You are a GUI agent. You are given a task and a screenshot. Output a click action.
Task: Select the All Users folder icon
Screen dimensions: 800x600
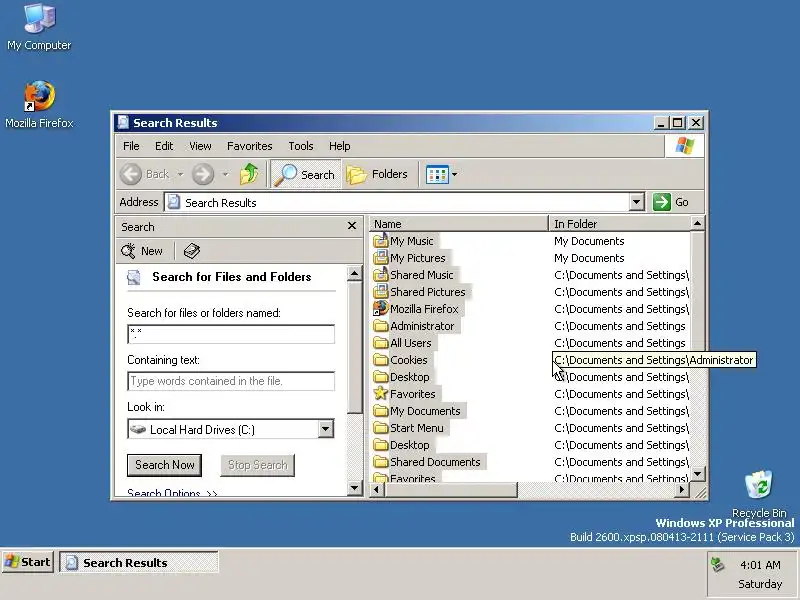tap(381, 342)
